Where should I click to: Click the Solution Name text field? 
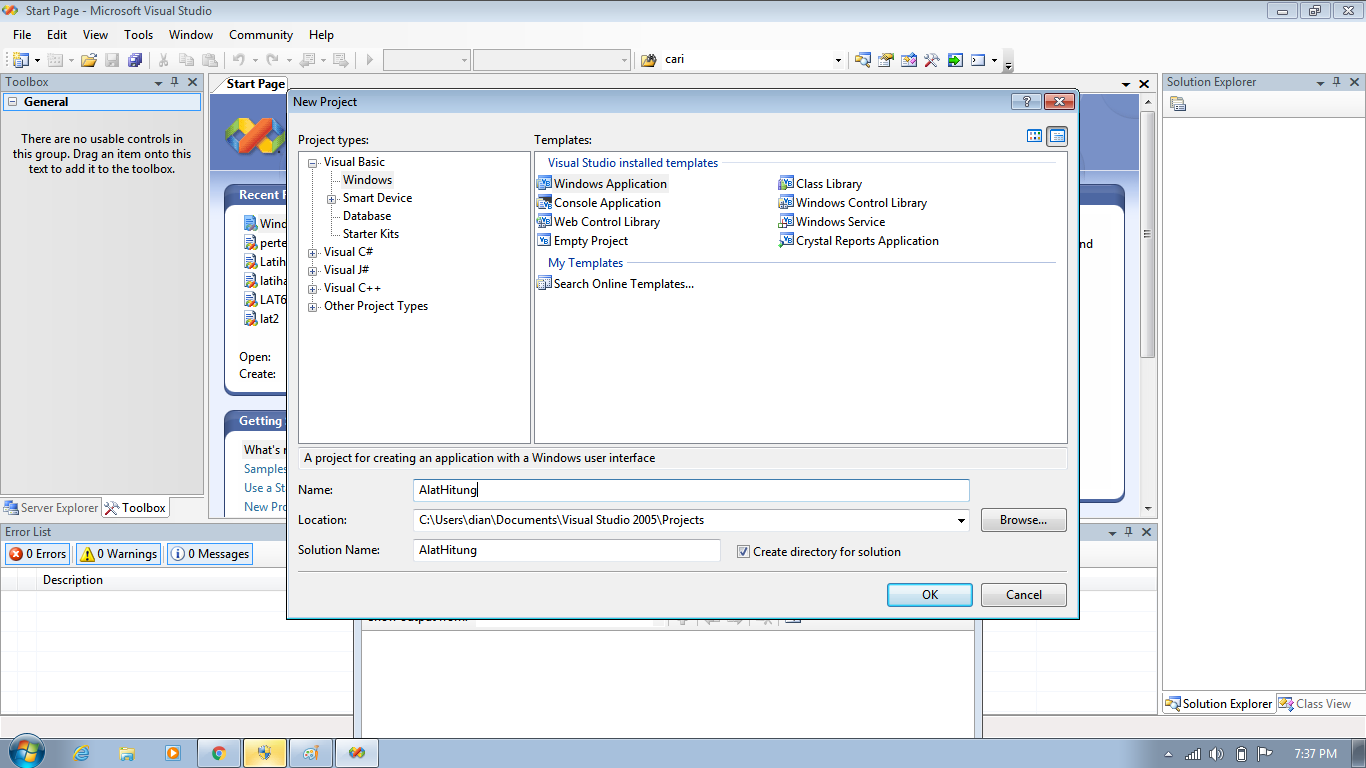567,550
